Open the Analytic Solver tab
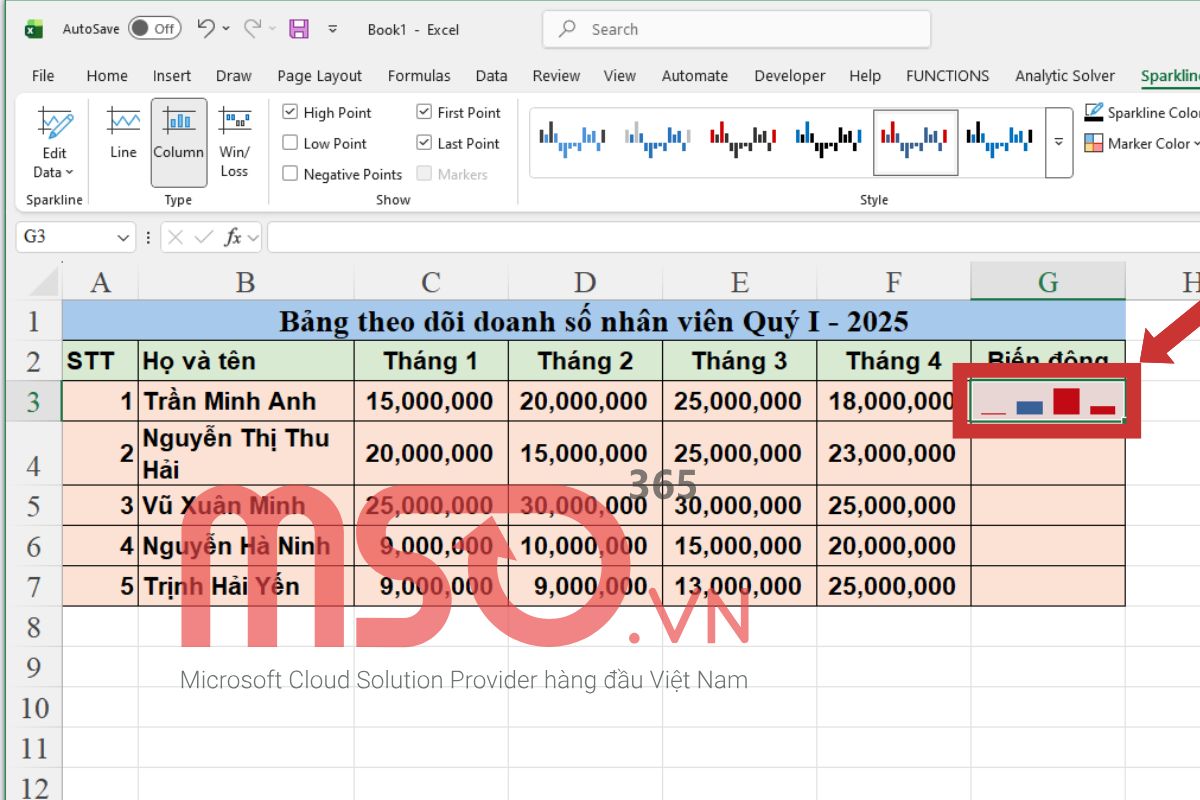The image size is (1200, 800). [x=1065, y=76]
